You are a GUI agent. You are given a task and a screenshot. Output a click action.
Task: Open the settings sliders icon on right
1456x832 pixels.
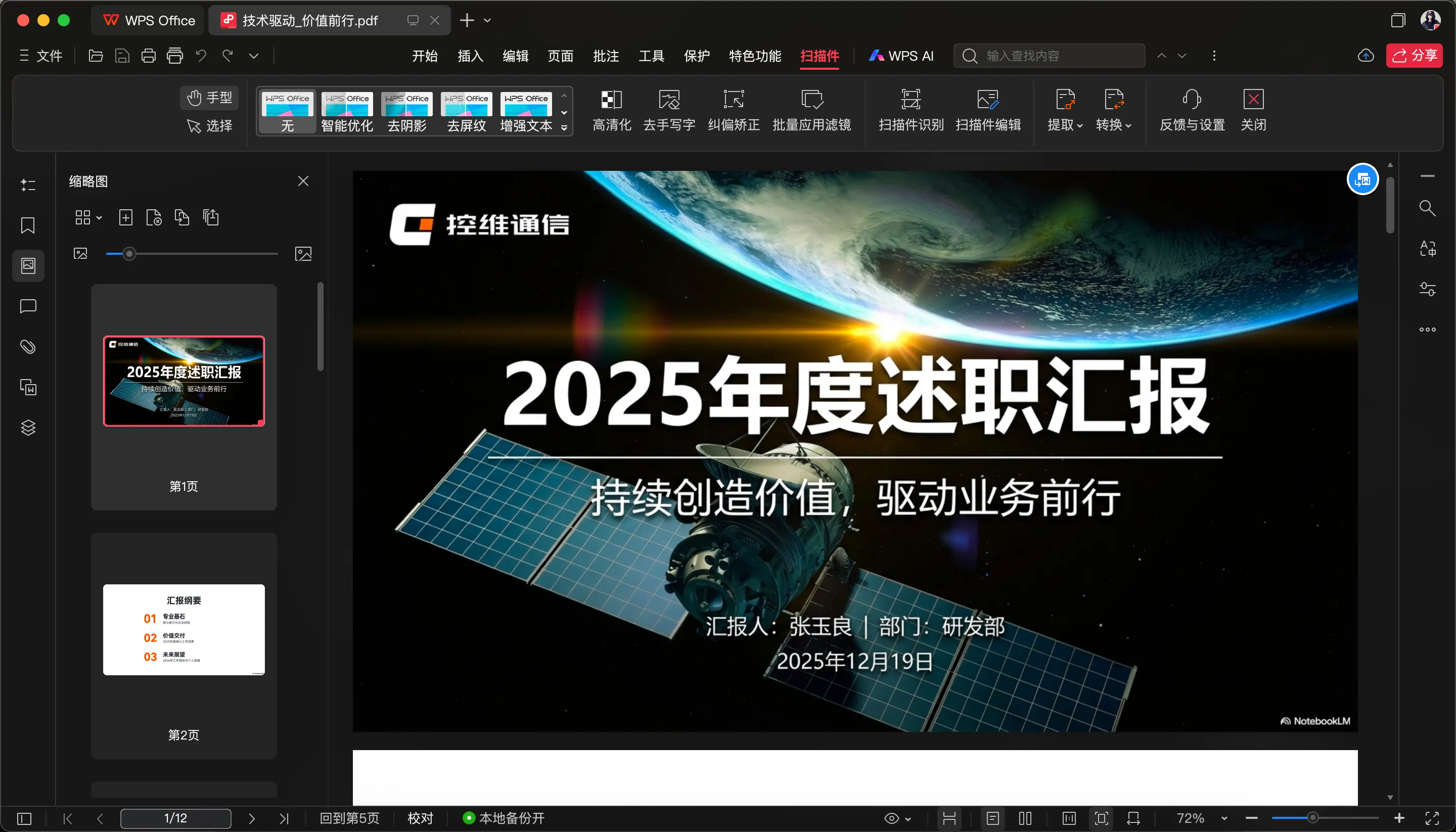pos(1427,289)
